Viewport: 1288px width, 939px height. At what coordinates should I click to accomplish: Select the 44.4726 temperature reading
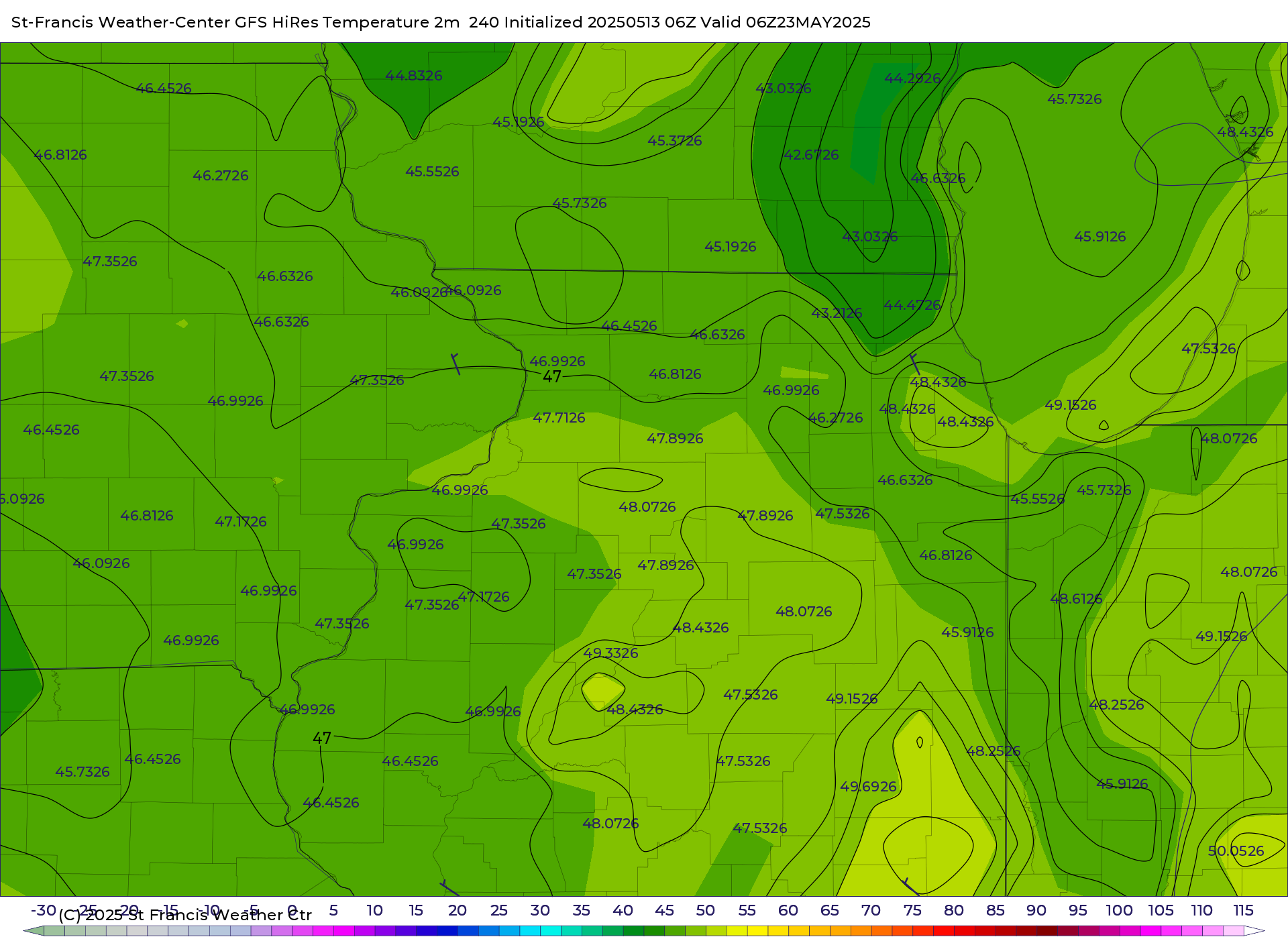click(x=912, y=305)
